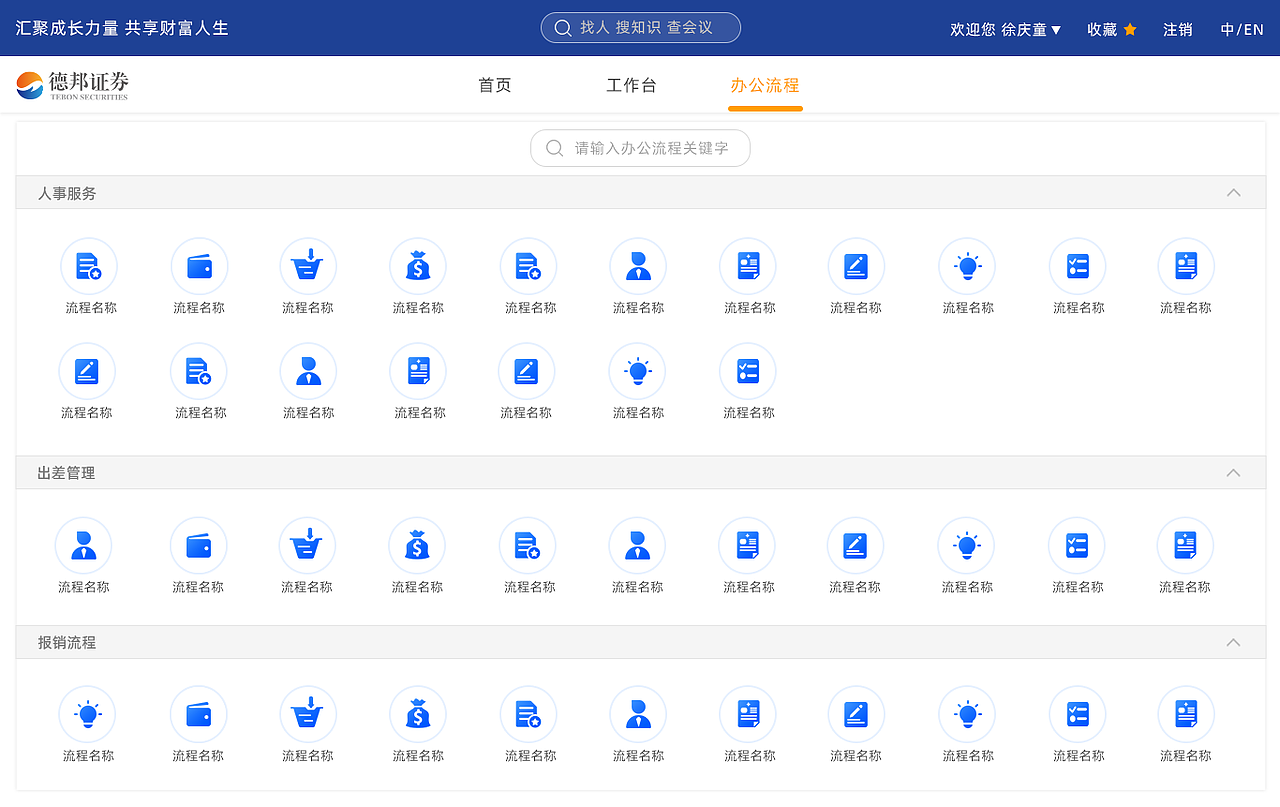Open the shopping basket process under 人事服务

click(x=308, y=266)
